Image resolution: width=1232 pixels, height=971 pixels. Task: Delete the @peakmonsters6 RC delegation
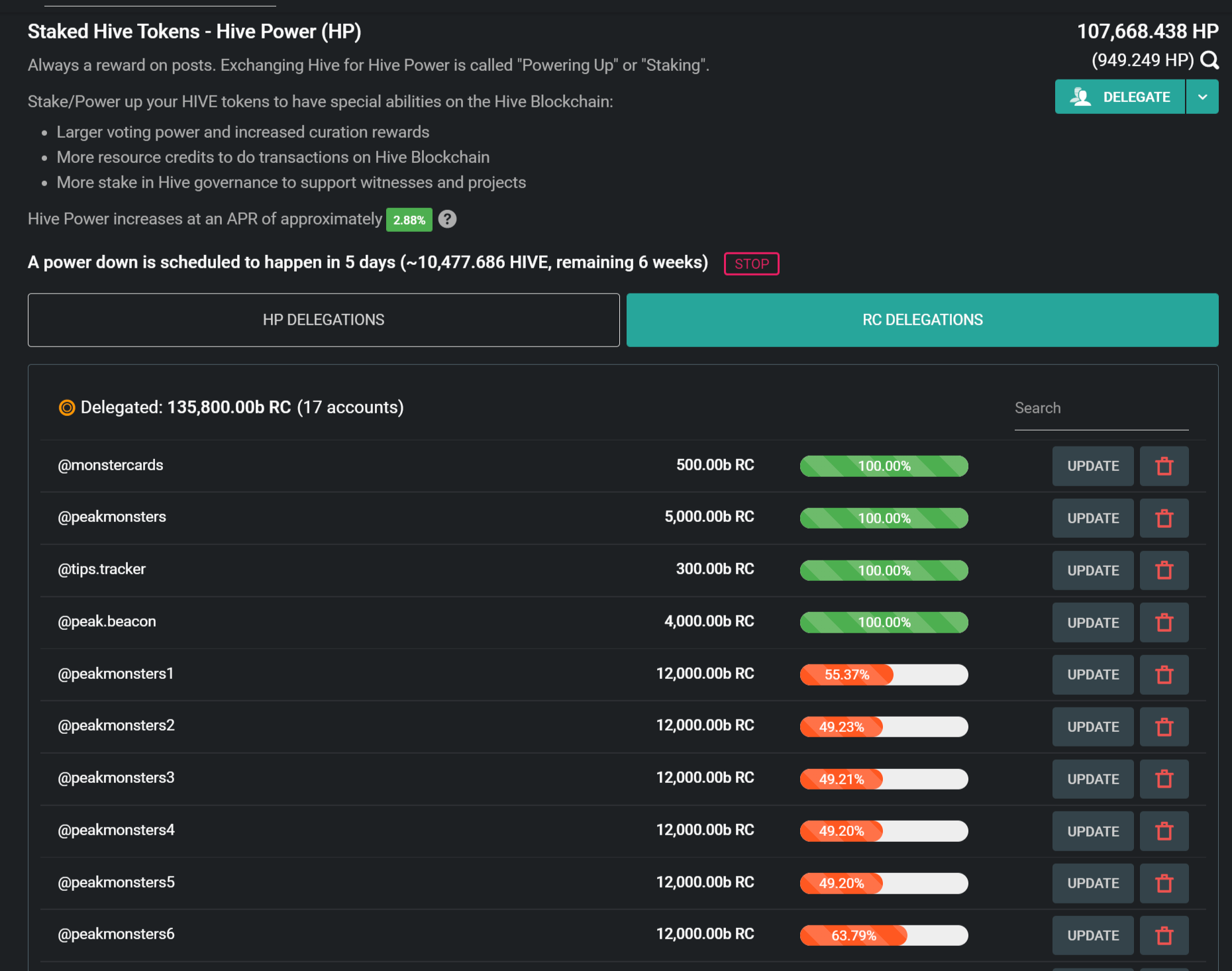[x=1164, y=935]
